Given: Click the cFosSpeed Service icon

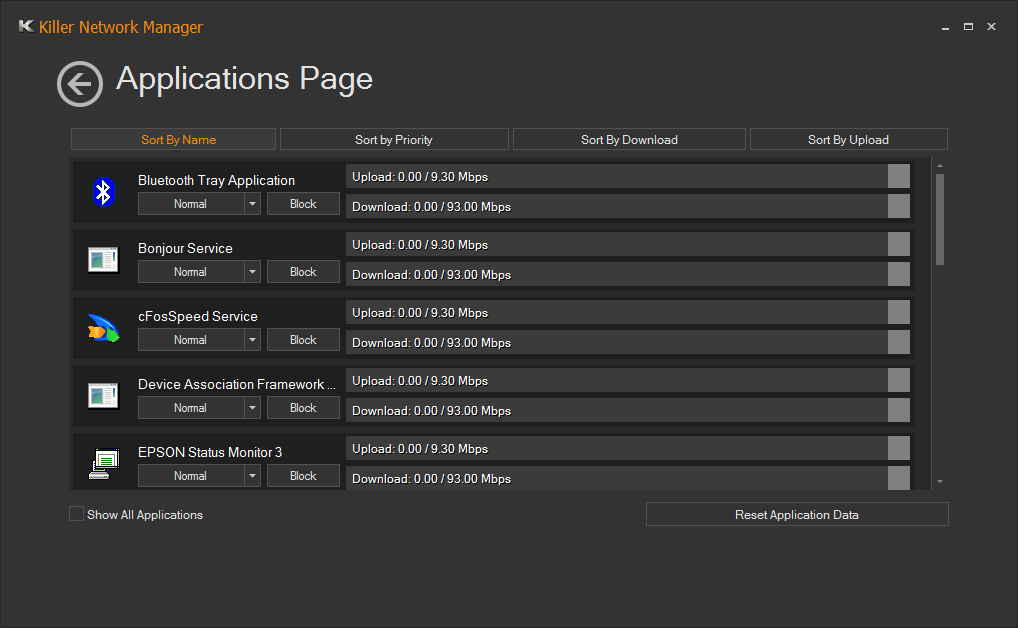Looking at the screenshot, I should click(103, 328).
